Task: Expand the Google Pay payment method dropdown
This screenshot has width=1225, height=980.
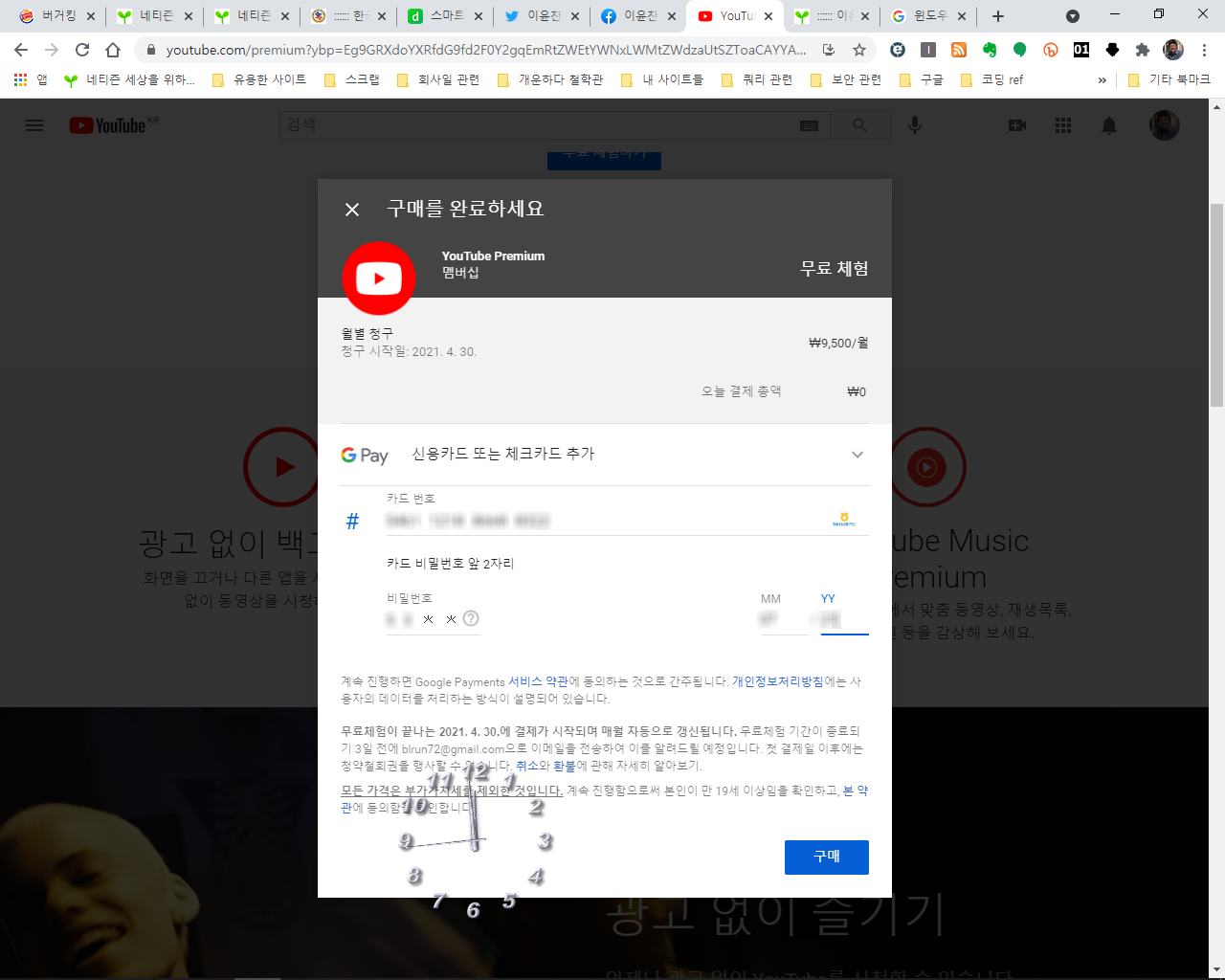Action: coord(857,455)
